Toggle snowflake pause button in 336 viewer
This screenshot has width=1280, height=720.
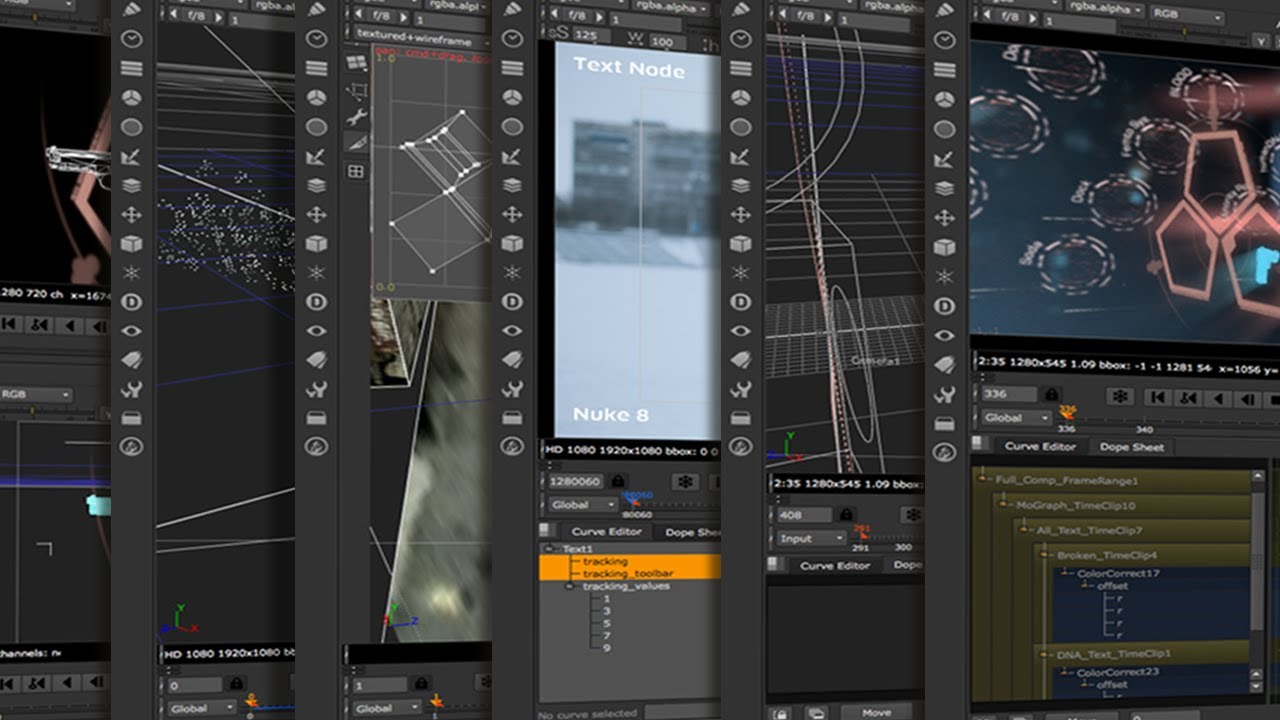point(1120,397)
